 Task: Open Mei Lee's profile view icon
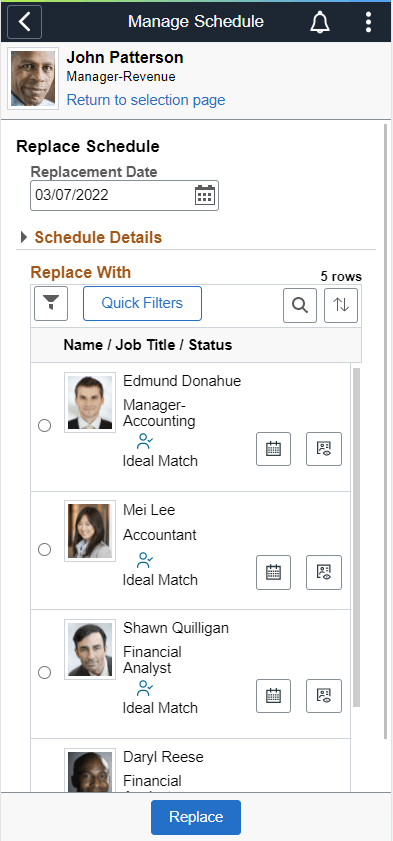(324, 572)
